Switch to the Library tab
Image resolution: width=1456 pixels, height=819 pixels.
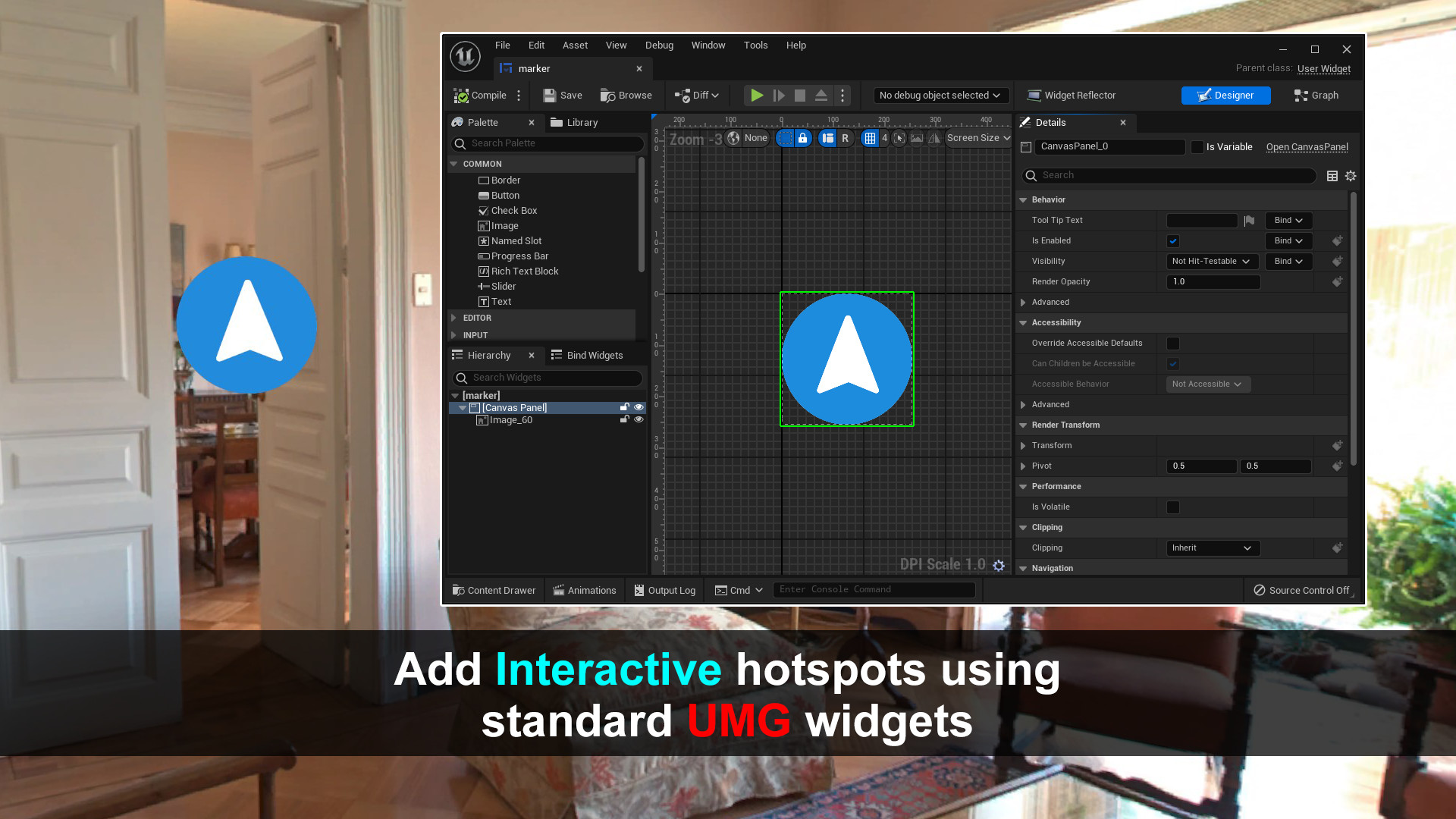[582, 122]
